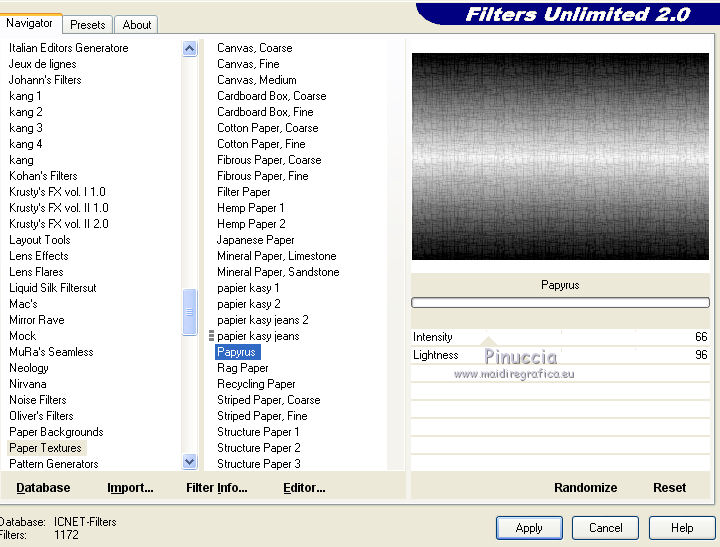Open Filter Info...
The image size is (720, 547).
[216, 488]
